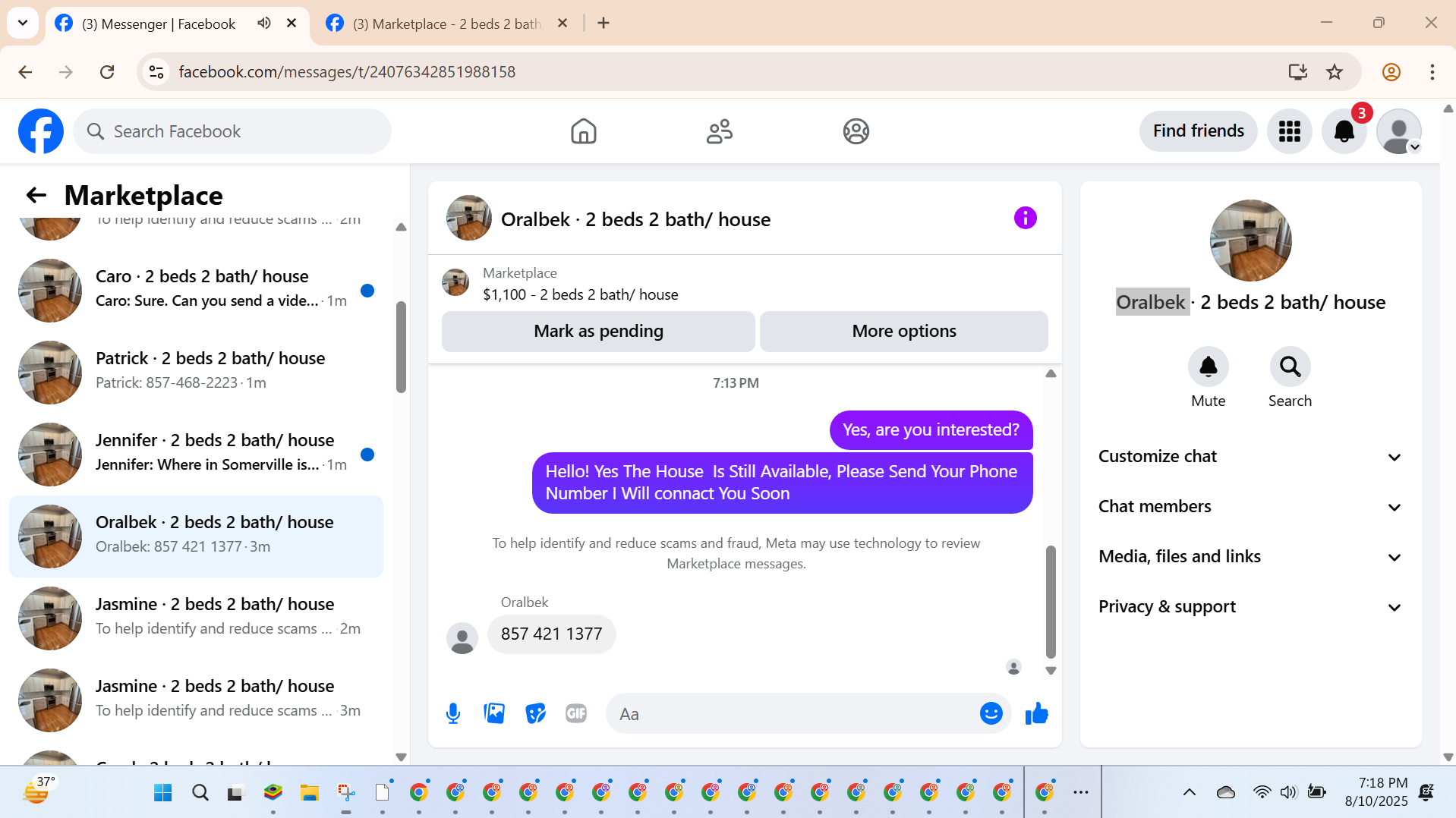The image size is (1456, 818).
Task: Close the Marketplace tab
Action: (563, 24)
